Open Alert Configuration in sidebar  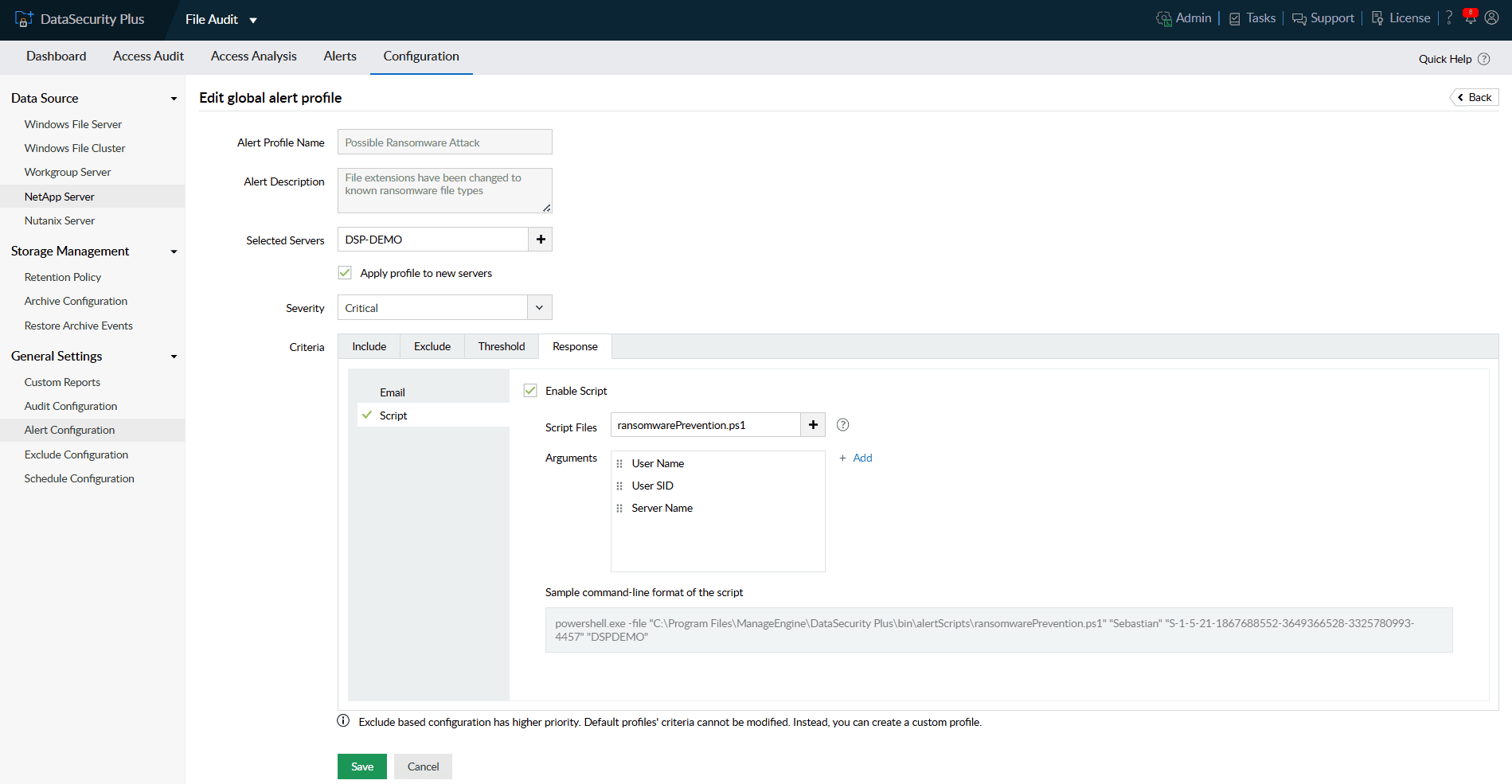[x=70, y=430]
